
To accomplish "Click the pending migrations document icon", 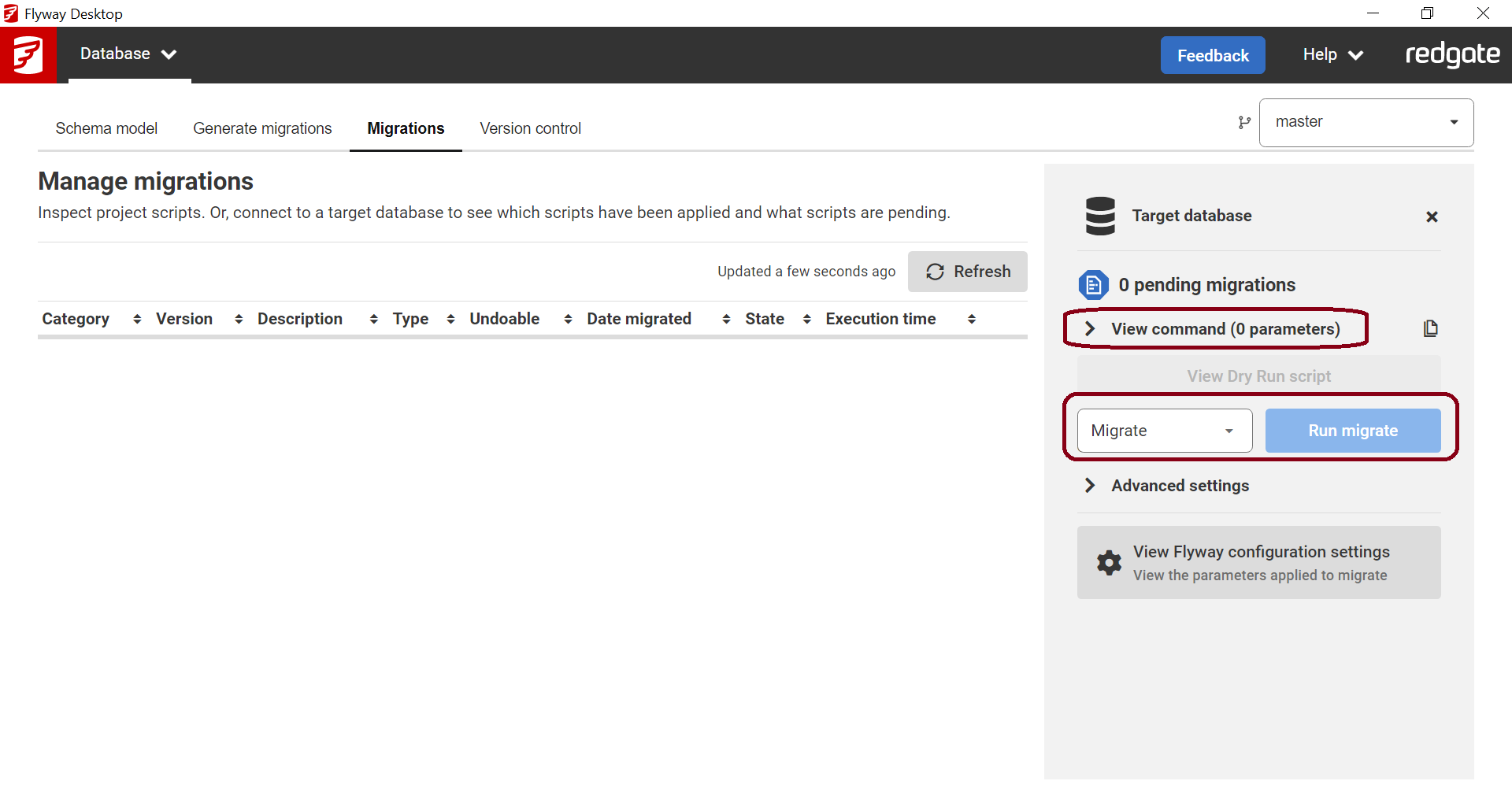I will tap(1093, 285).
